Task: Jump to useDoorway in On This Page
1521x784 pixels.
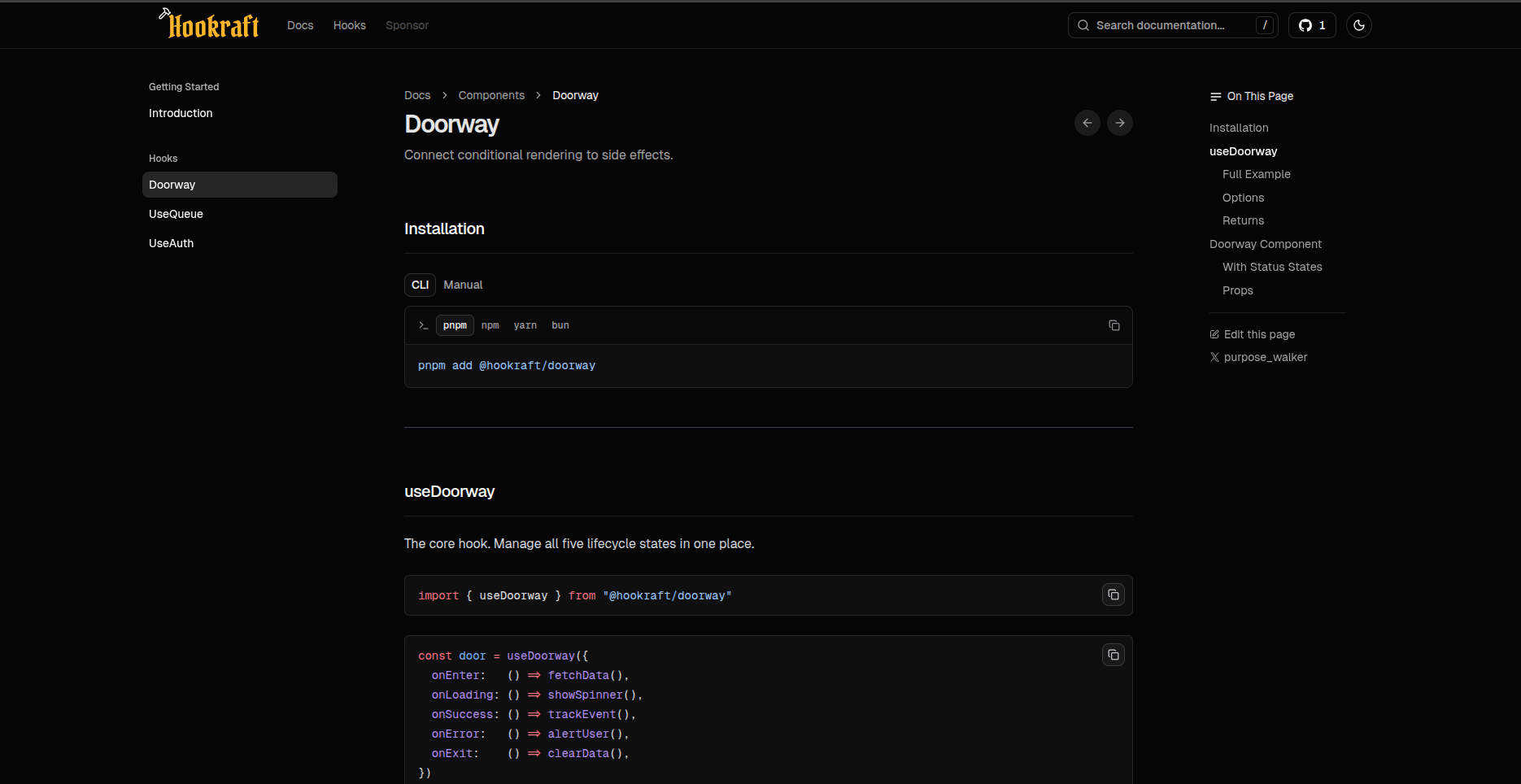Action: pyautogui.click(x=1243, y=151)
